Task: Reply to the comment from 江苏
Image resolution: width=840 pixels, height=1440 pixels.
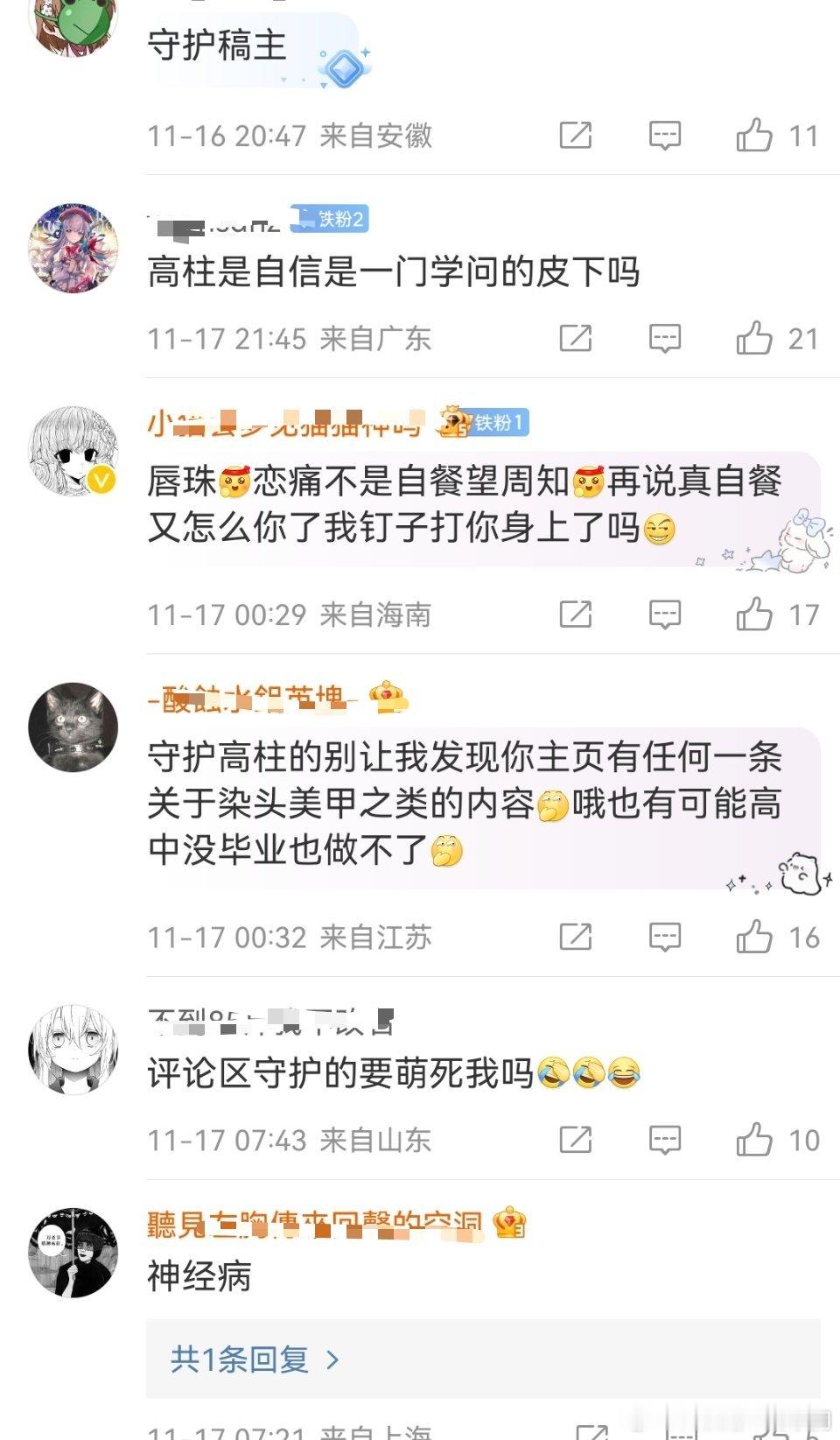Action: (665, 937)
